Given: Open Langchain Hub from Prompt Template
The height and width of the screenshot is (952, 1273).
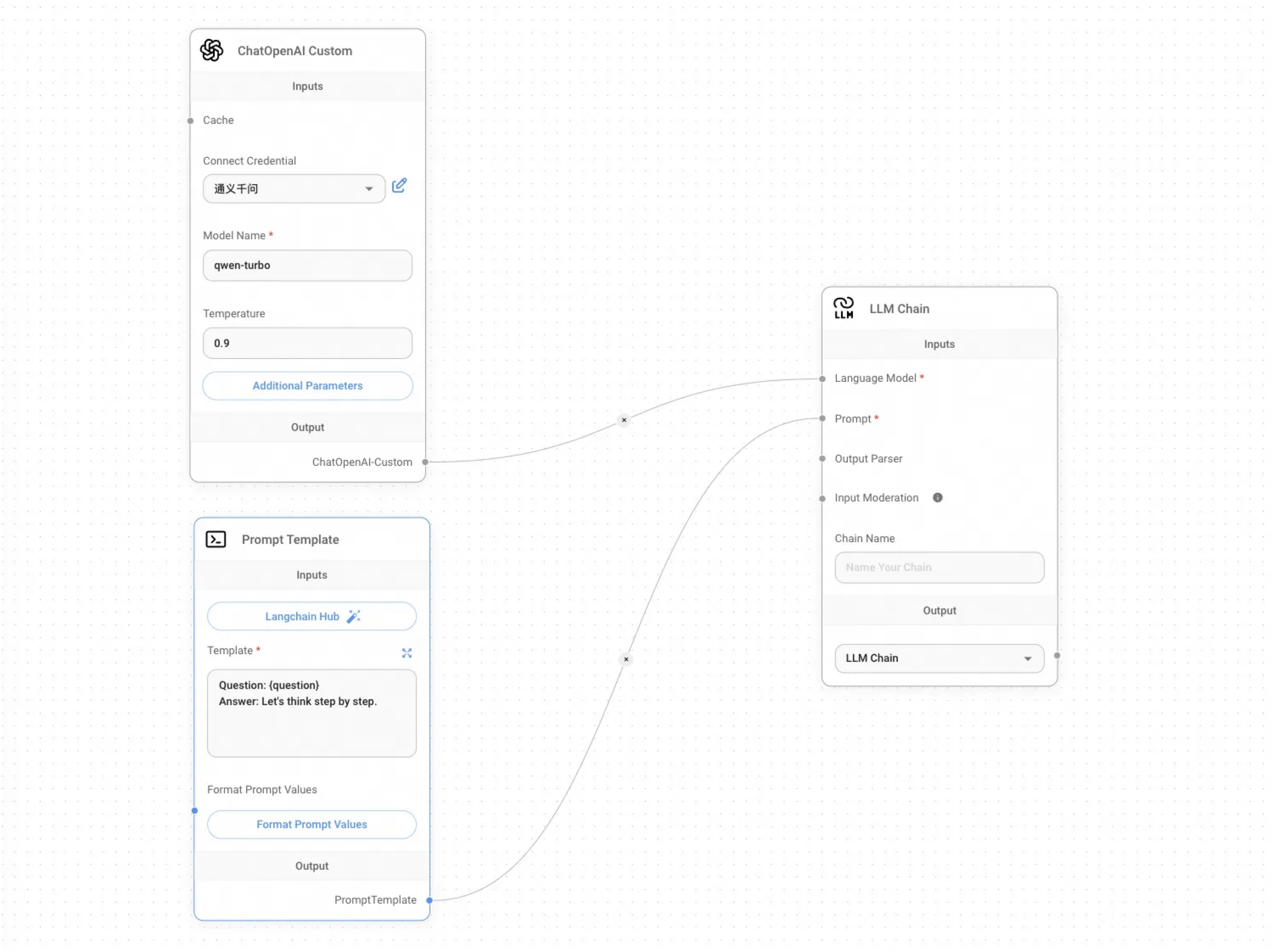Looking at the screenshot, I should click(x=311, y=617).
